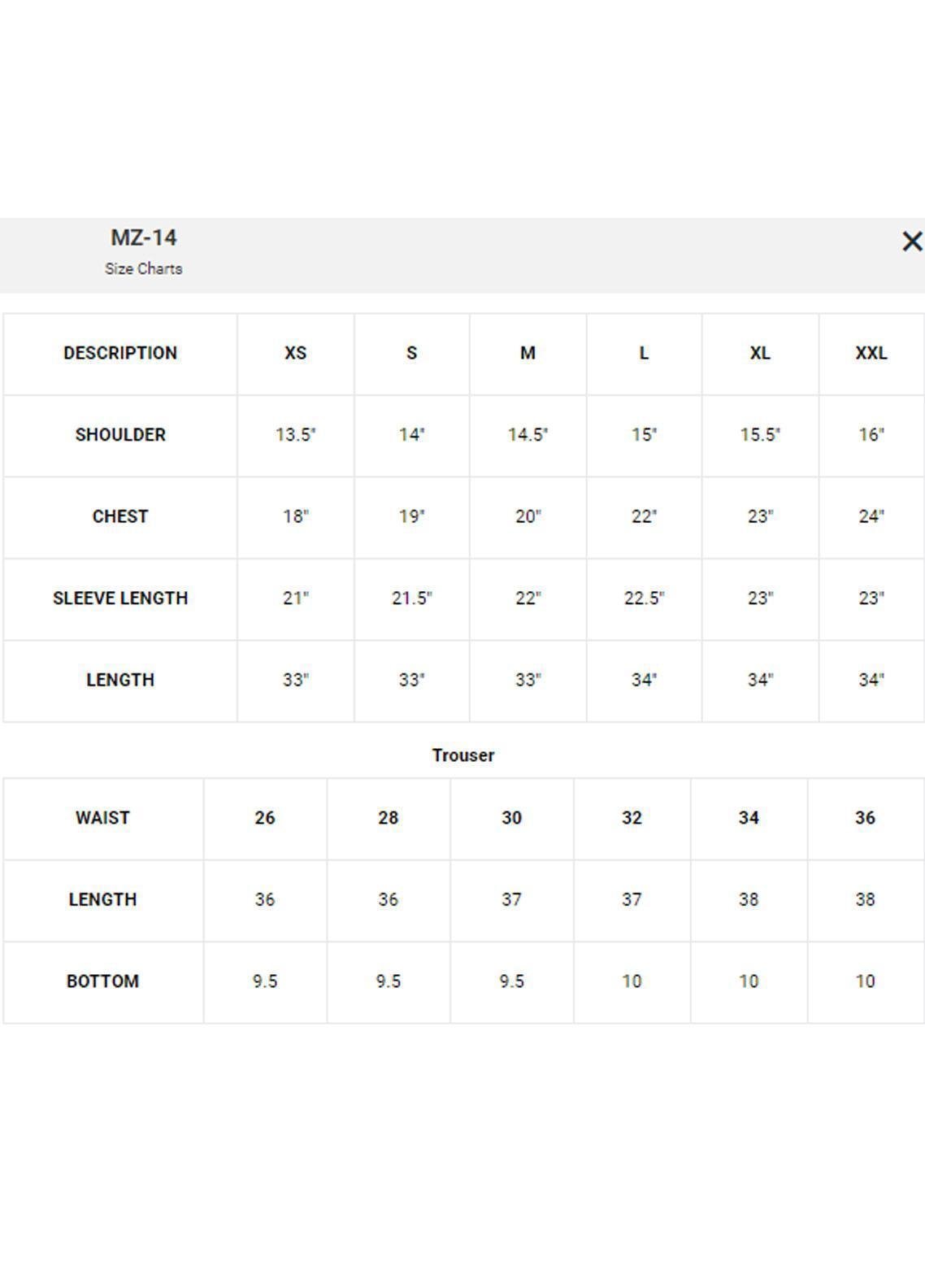925x1288 pixels.
Task: Select the 14.5" shoulder value for M
Action: point(528,435)
